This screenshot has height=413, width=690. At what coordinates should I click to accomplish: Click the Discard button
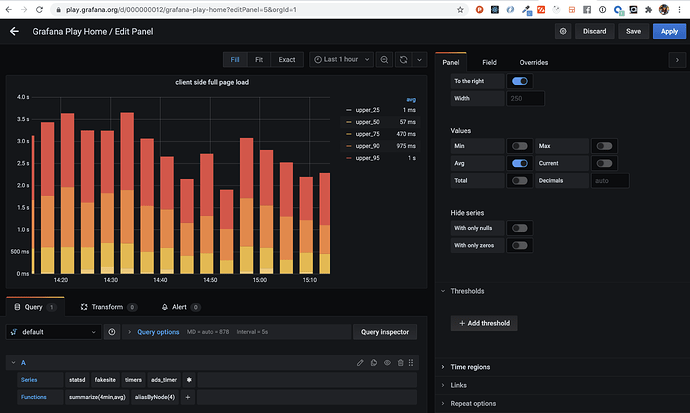click(595, 31)
